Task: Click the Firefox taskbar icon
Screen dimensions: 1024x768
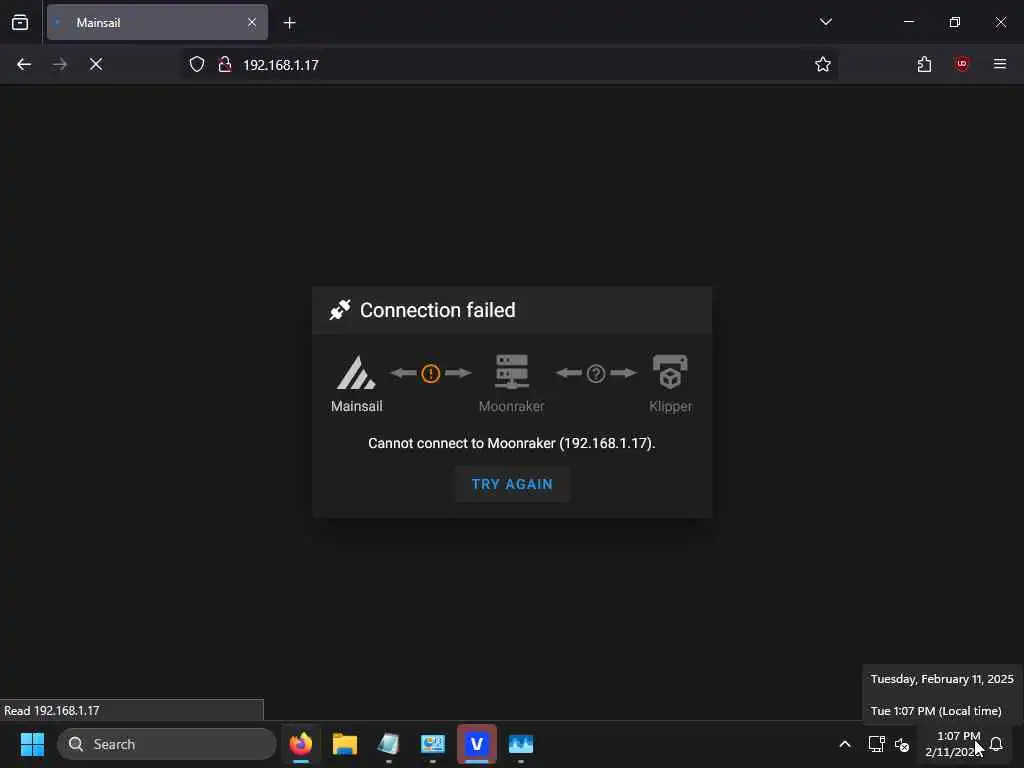Action: [x=300, y=744]
